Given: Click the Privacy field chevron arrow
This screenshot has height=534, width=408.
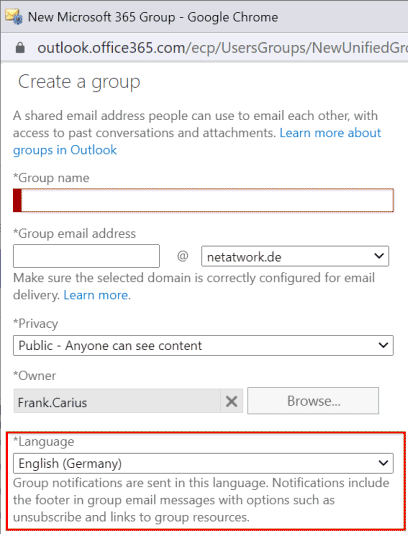Looking at the screenshot, I should click(x=383, y=345).
